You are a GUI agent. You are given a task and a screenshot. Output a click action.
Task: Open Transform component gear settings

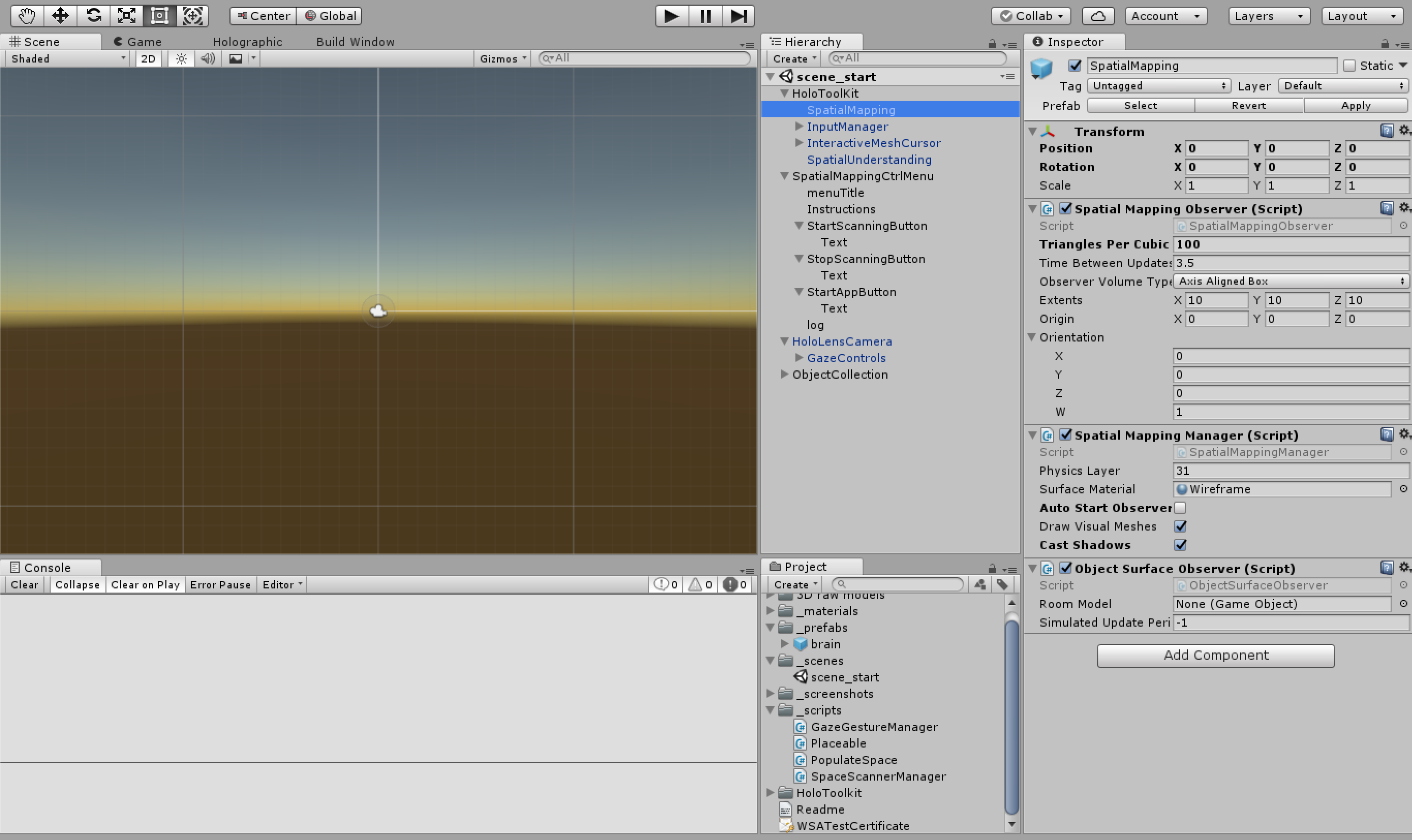tap(1404, 131)
